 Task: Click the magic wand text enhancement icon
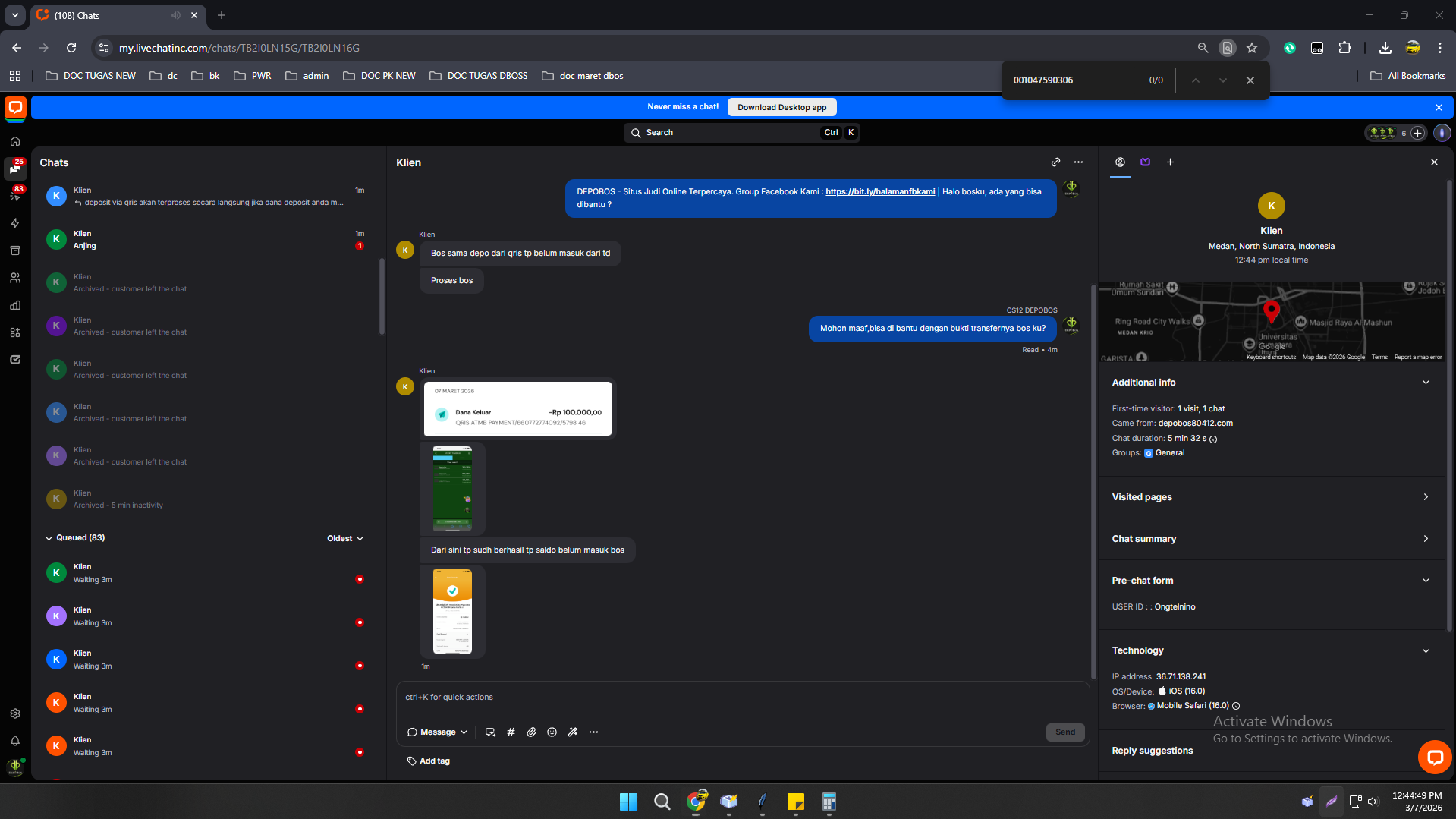click(x=572, y=732)
